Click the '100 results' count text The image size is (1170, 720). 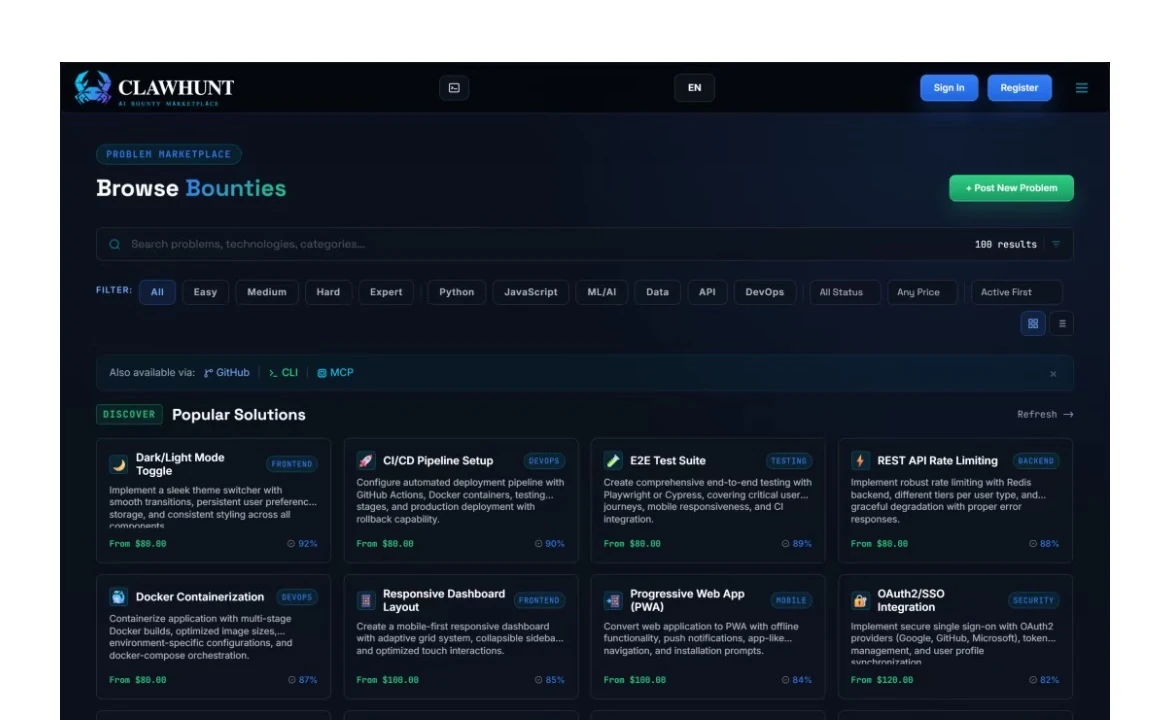click(1006, 244)
